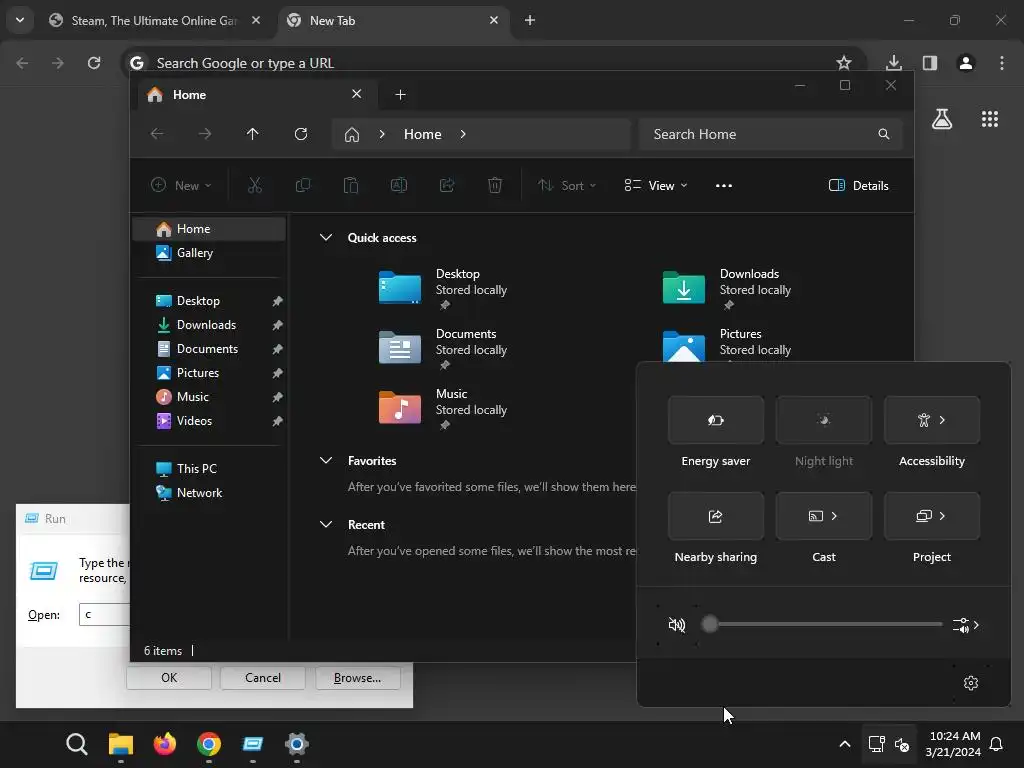Image resolution: width=1024 pixels, height=768 pixels.
Task: Open the Run app icon on taskbar
Action: (253, 744)
